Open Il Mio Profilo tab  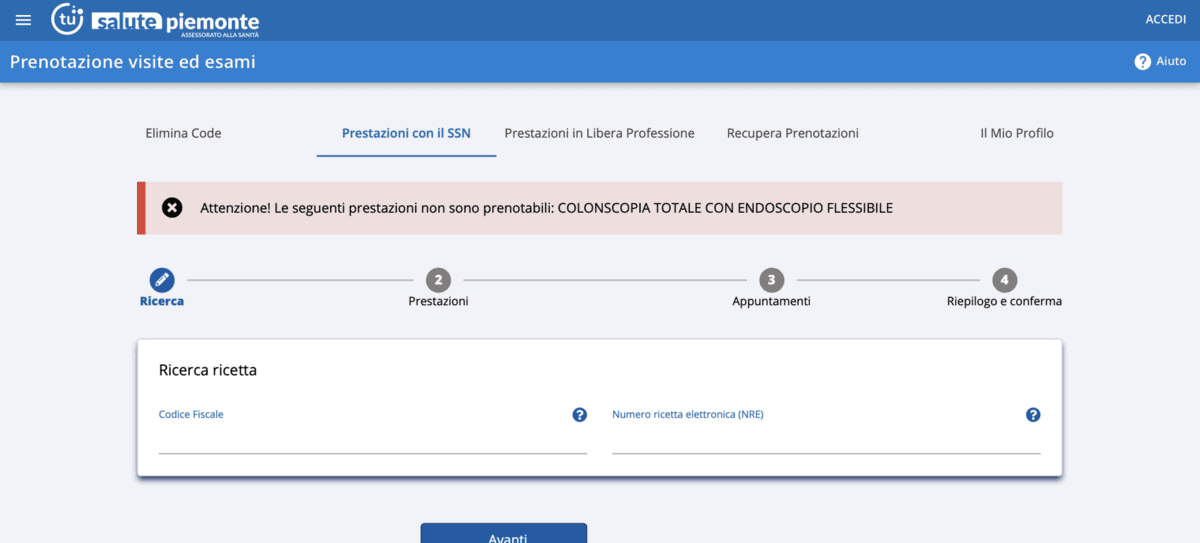(x=1016, y=133)
